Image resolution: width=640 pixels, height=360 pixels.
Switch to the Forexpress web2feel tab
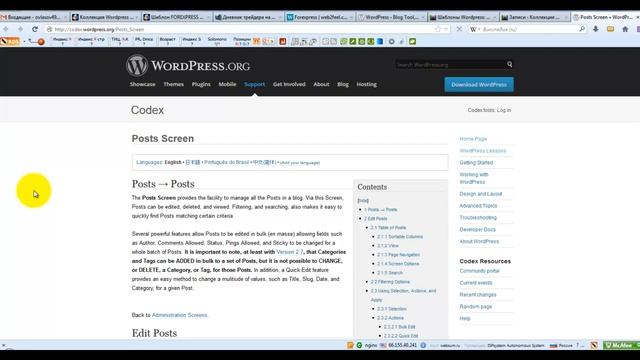(x=320, y=17)
